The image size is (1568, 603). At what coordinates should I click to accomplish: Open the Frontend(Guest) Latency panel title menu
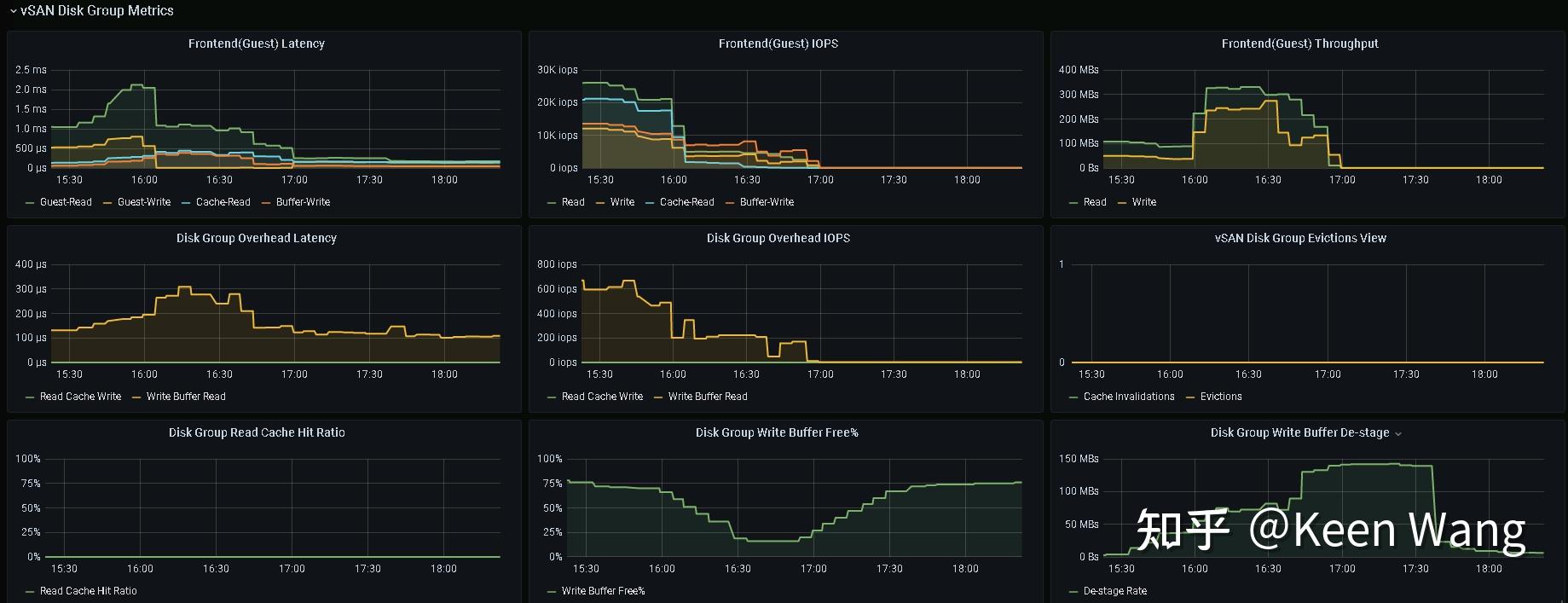click(256, 43)
